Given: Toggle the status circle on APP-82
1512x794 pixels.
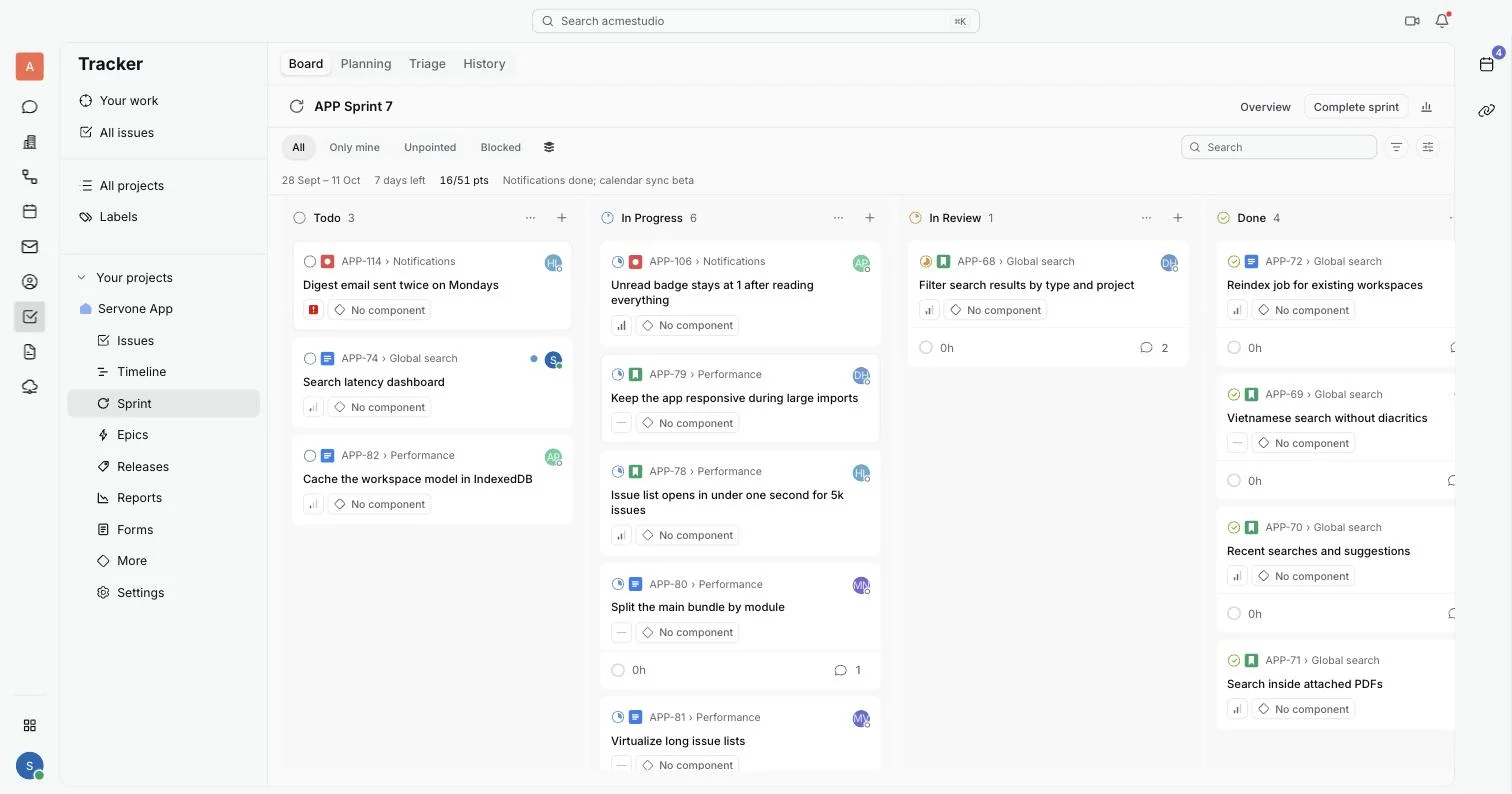Looking at the screenshot, I should 310,456.
